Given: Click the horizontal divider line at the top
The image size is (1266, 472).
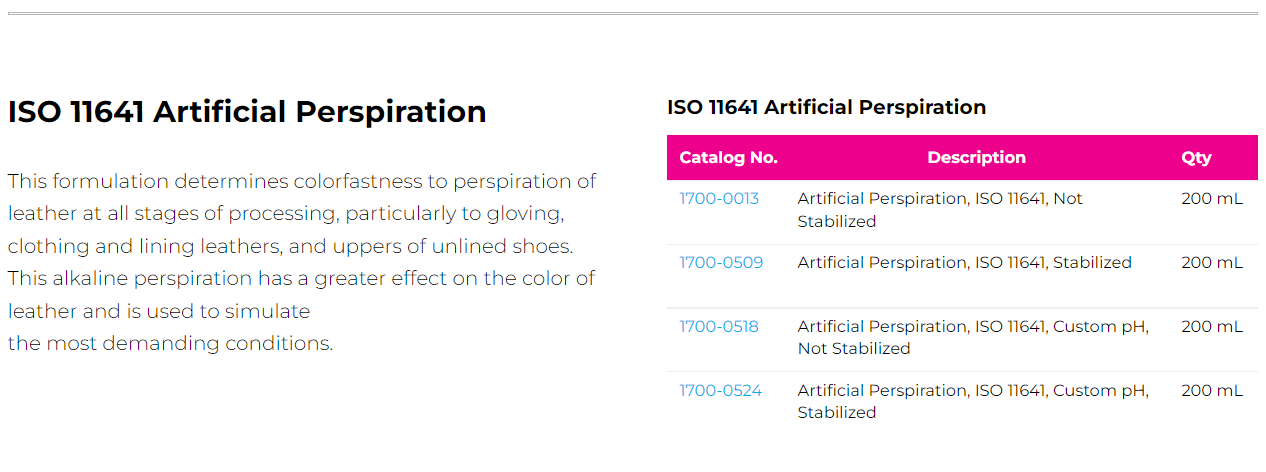Looking at the screenshot, I should click(x=632, y=14).
